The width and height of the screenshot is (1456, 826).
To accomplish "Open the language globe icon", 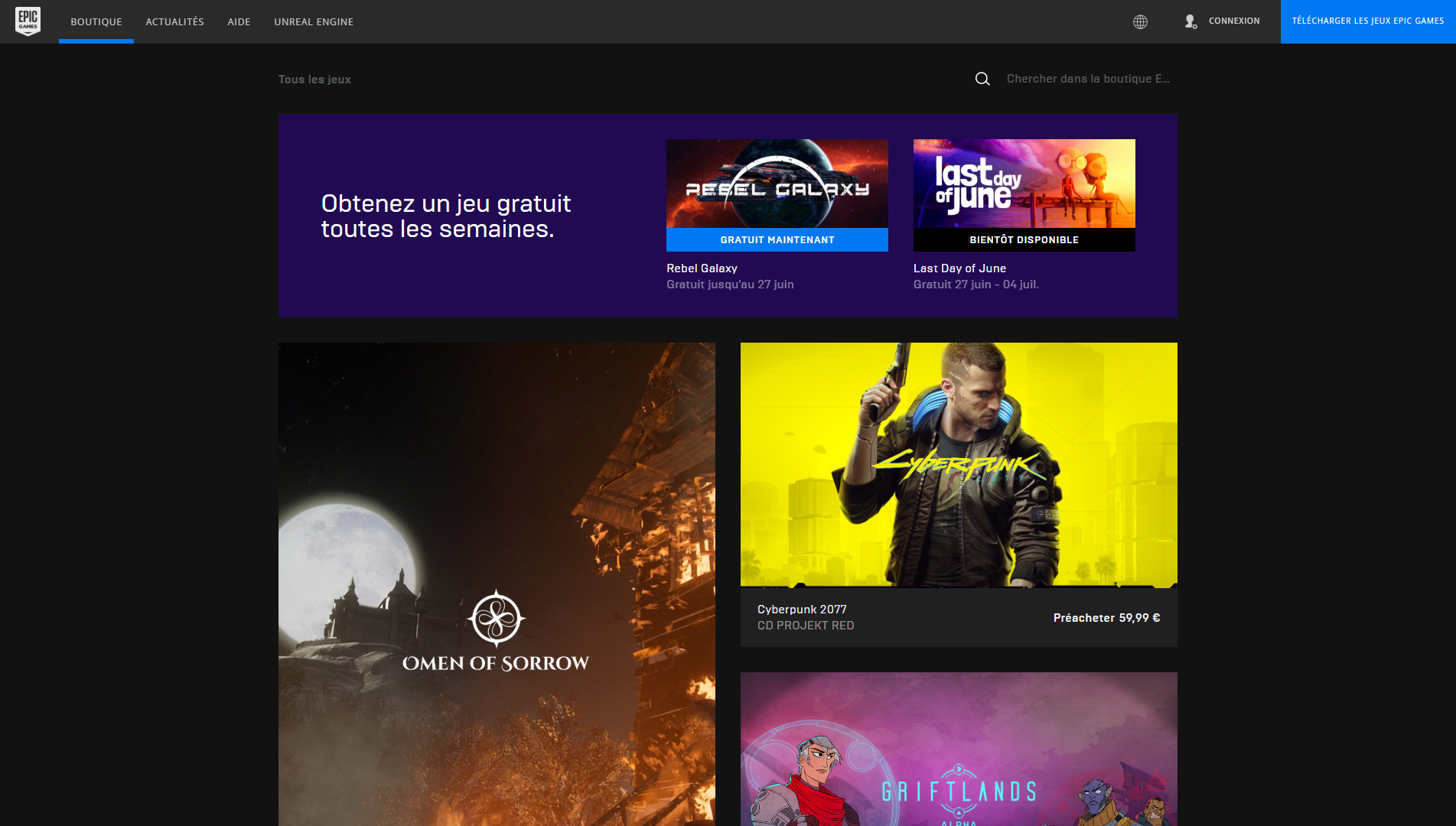I will click(x=1140, y=21).
